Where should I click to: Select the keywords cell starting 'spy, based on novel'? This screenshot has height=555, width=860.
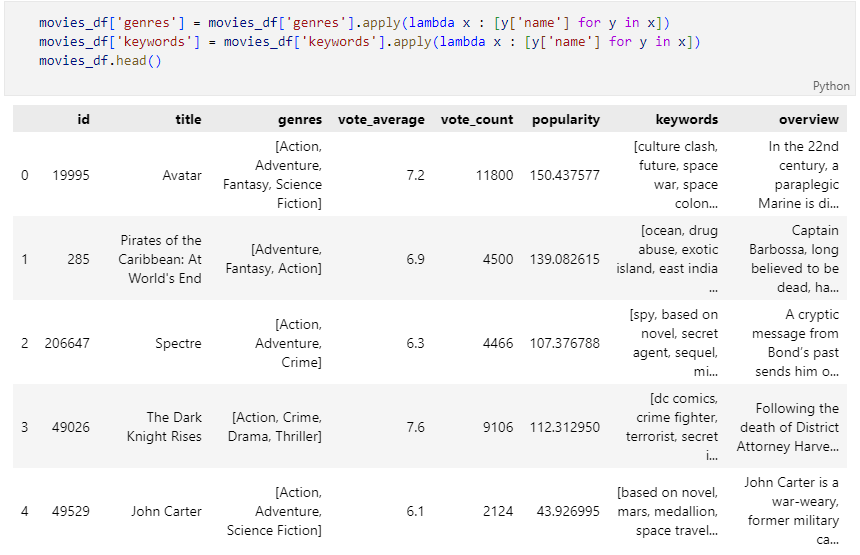pyautogui.click(x=674, y=343)
